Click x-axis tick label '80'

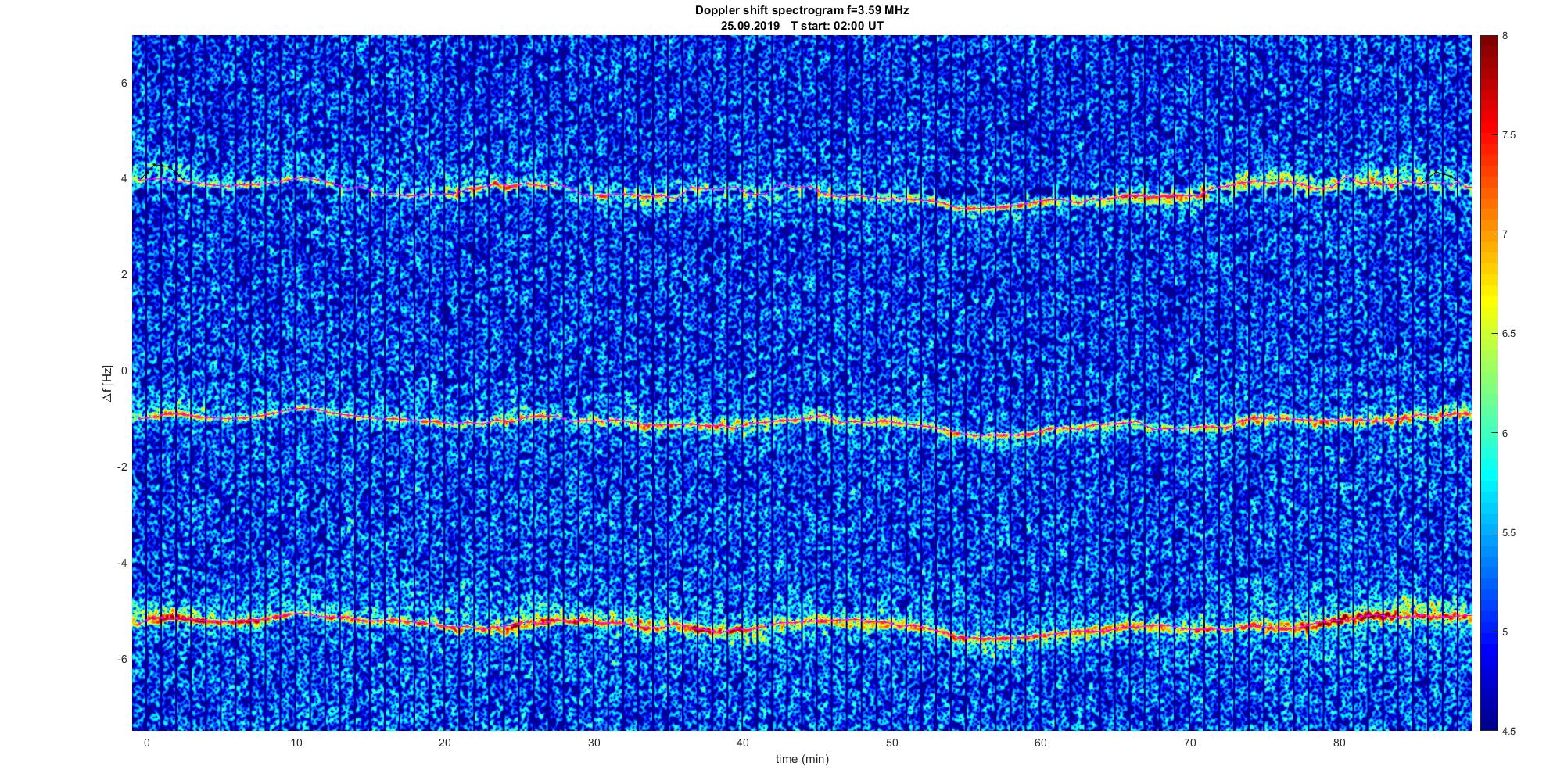pyautogui.click(x=1339, y=743)
